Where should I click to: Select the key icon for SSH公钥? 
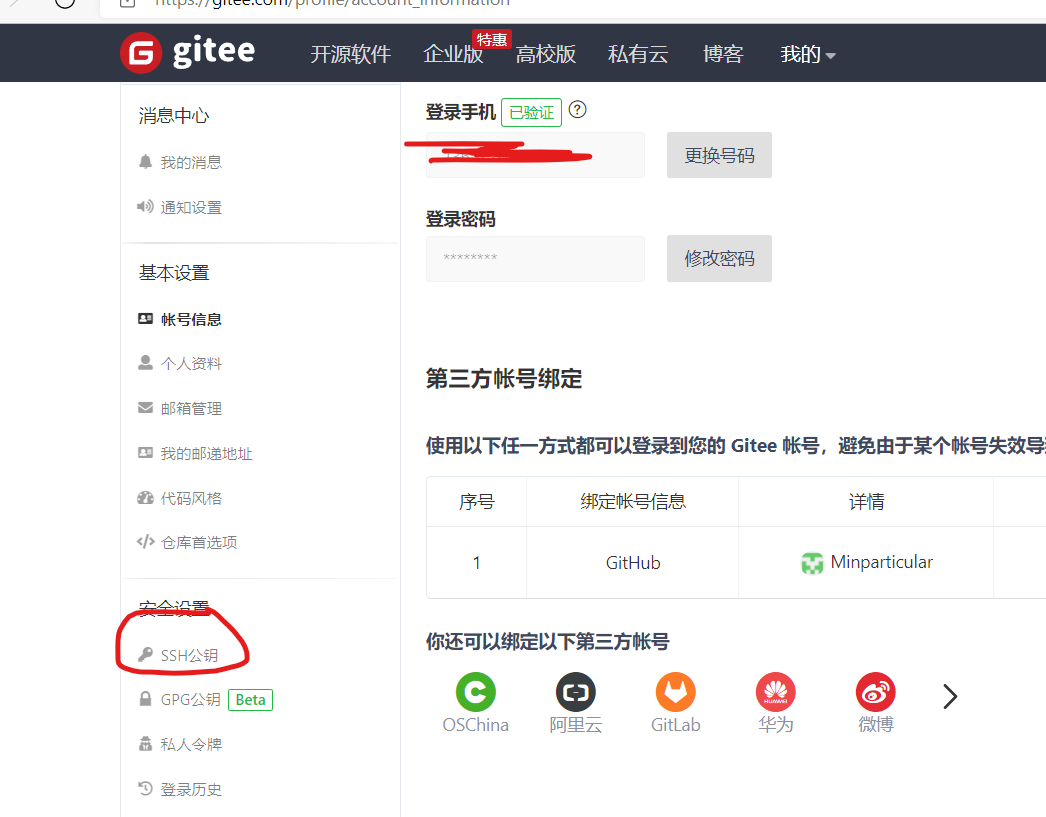click(x=146, y=654)
